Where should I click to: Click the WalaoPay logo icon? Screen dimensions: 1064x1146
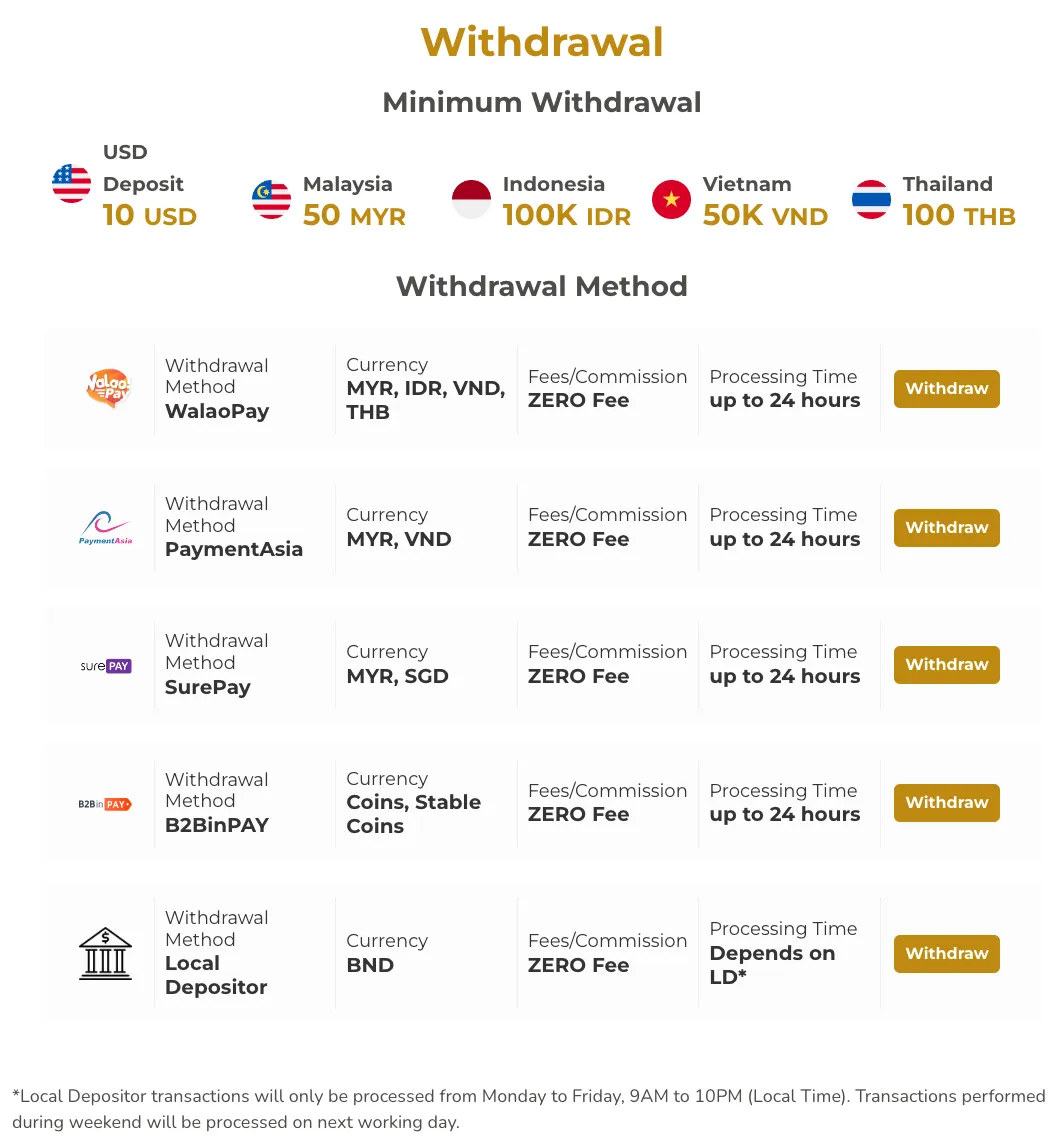pos(107,388)
